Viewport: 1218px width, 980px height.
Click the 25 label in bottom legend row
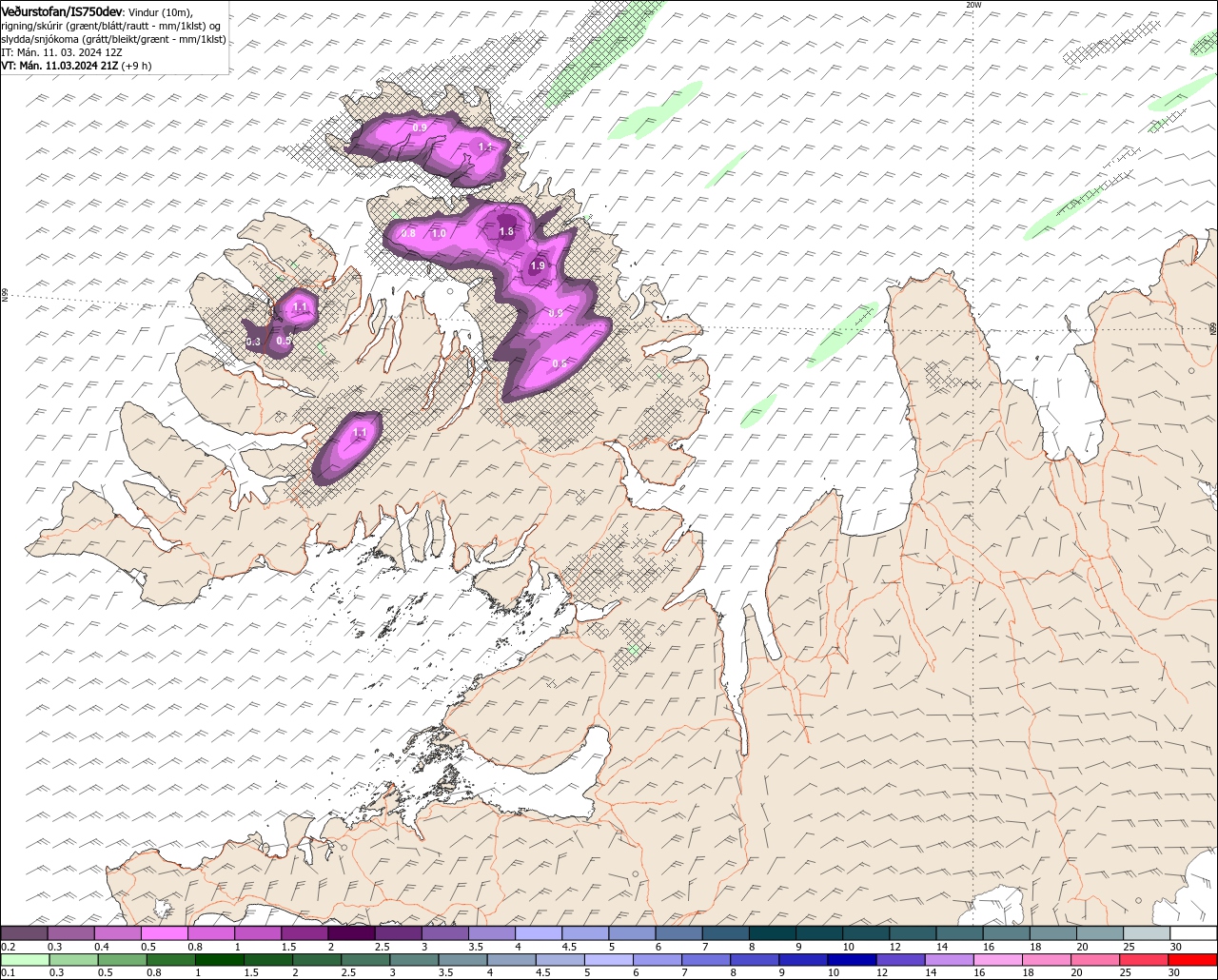click(1125, 972)
